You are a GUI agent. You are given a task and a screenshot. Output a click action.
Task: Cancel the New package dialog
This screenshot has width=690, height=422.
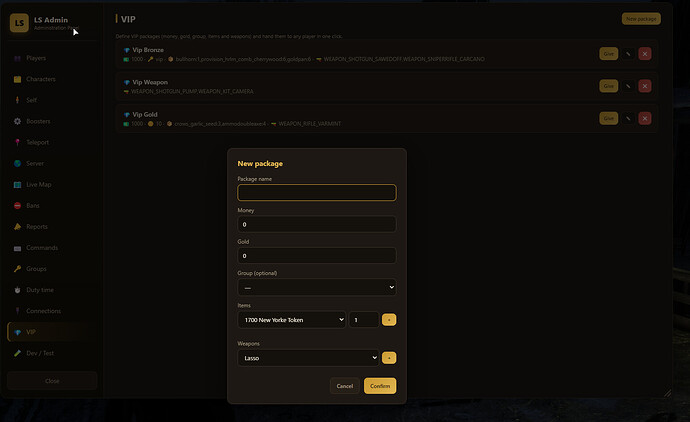coord(345,386)
